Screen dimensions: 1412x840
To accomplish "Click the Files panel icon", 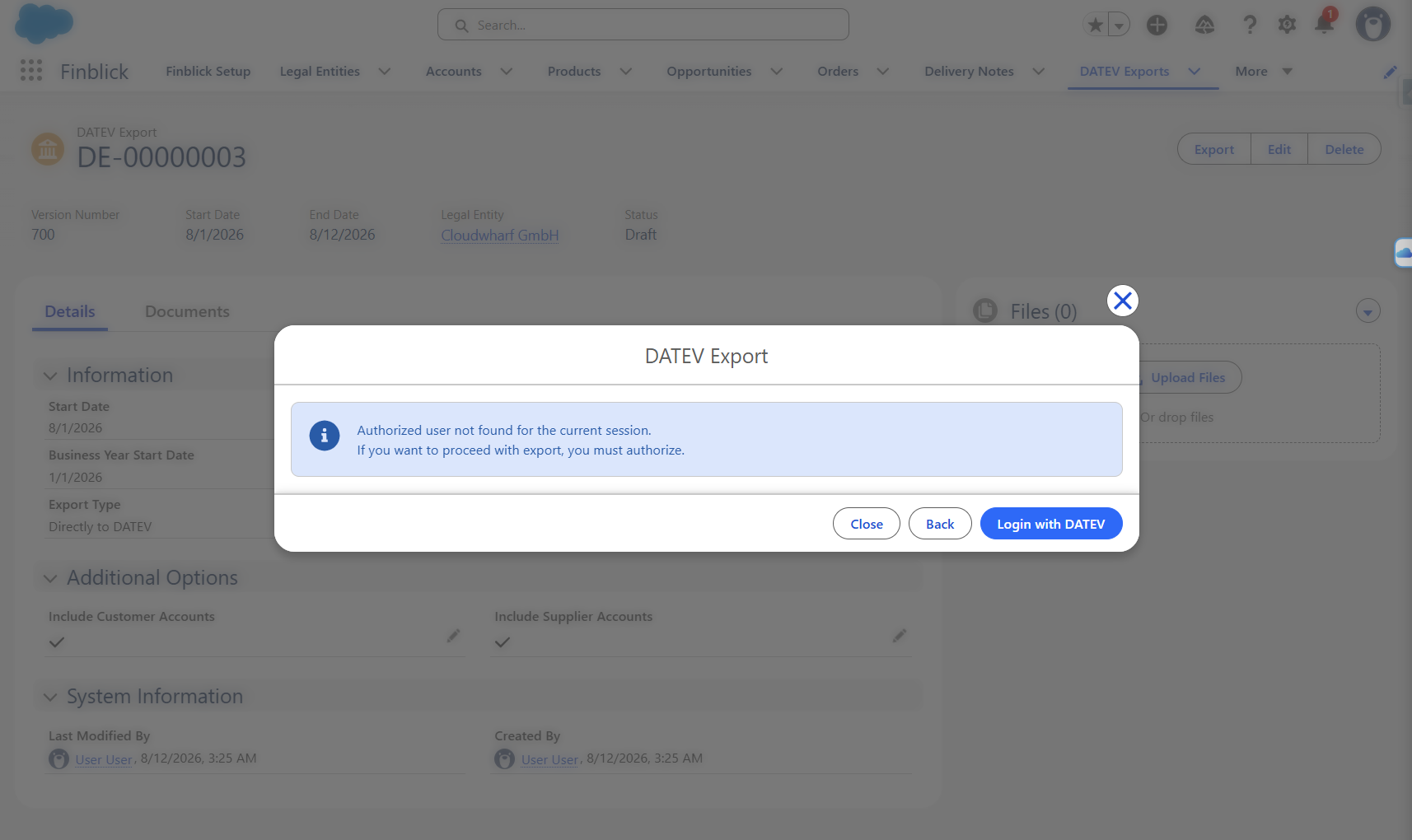I will coord(985,310).
